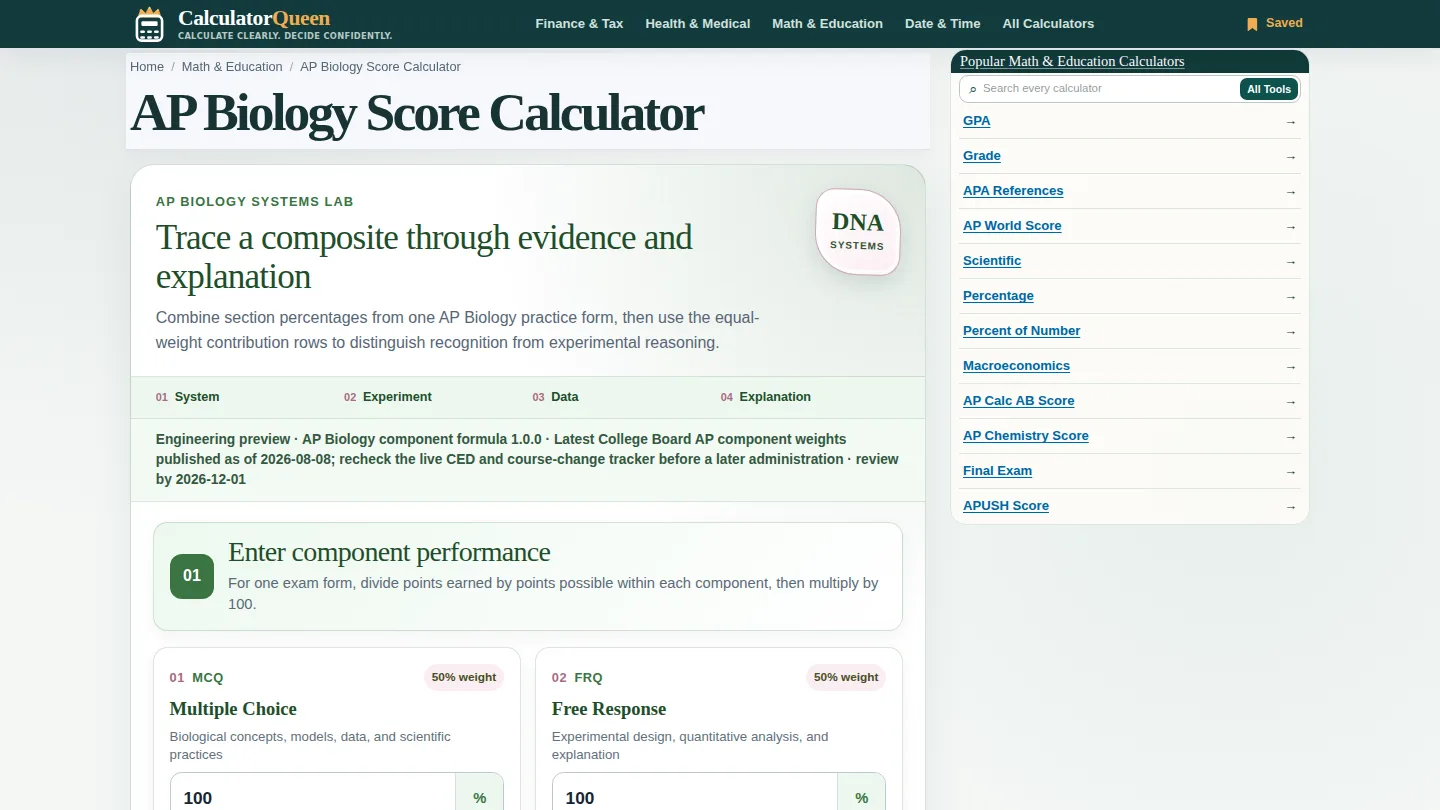Jump to the 04 Explanation step

[766, 397]
